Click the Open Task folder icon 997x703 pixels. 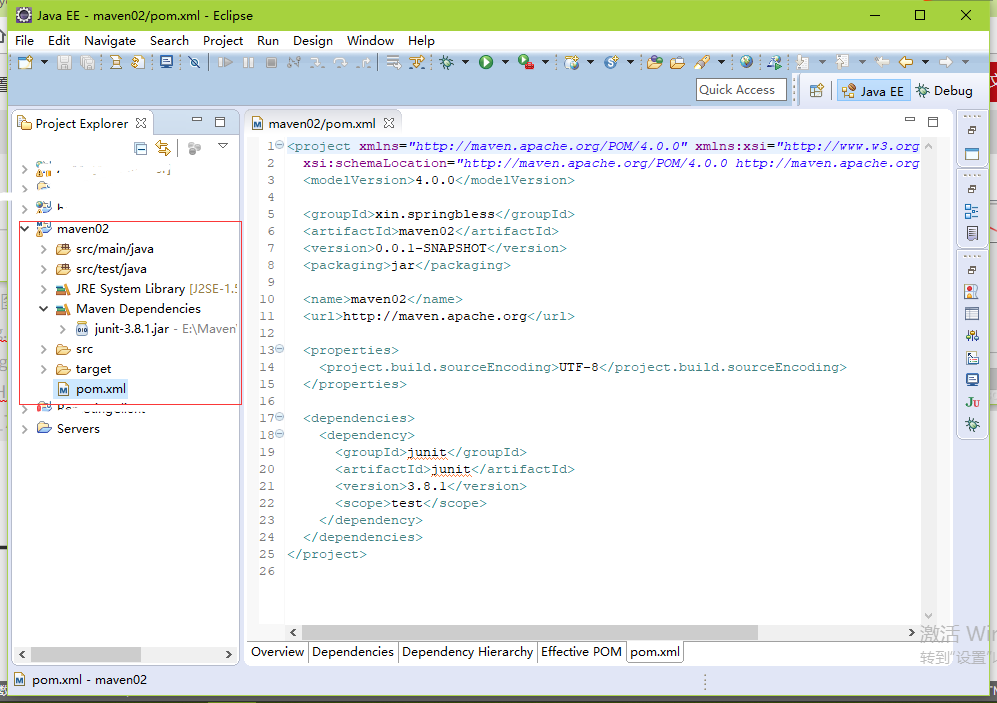point(677,62)
